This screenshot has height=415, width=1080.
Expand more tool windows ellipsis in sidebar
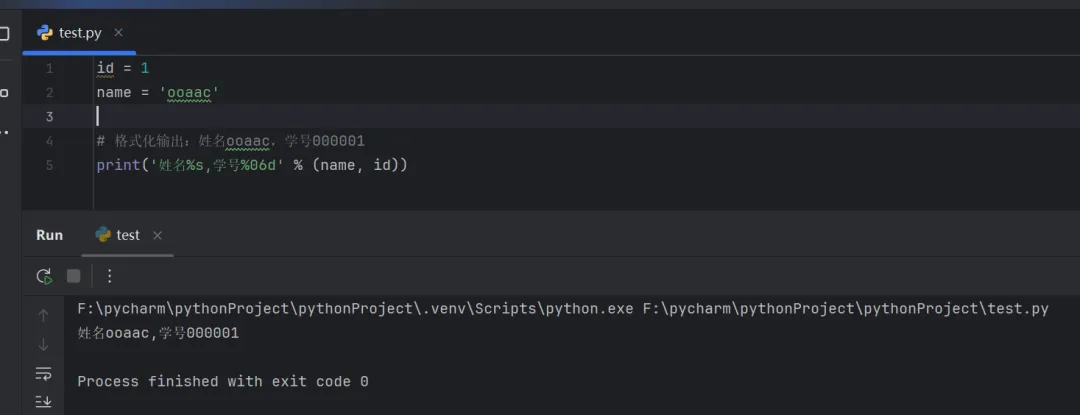4,131
